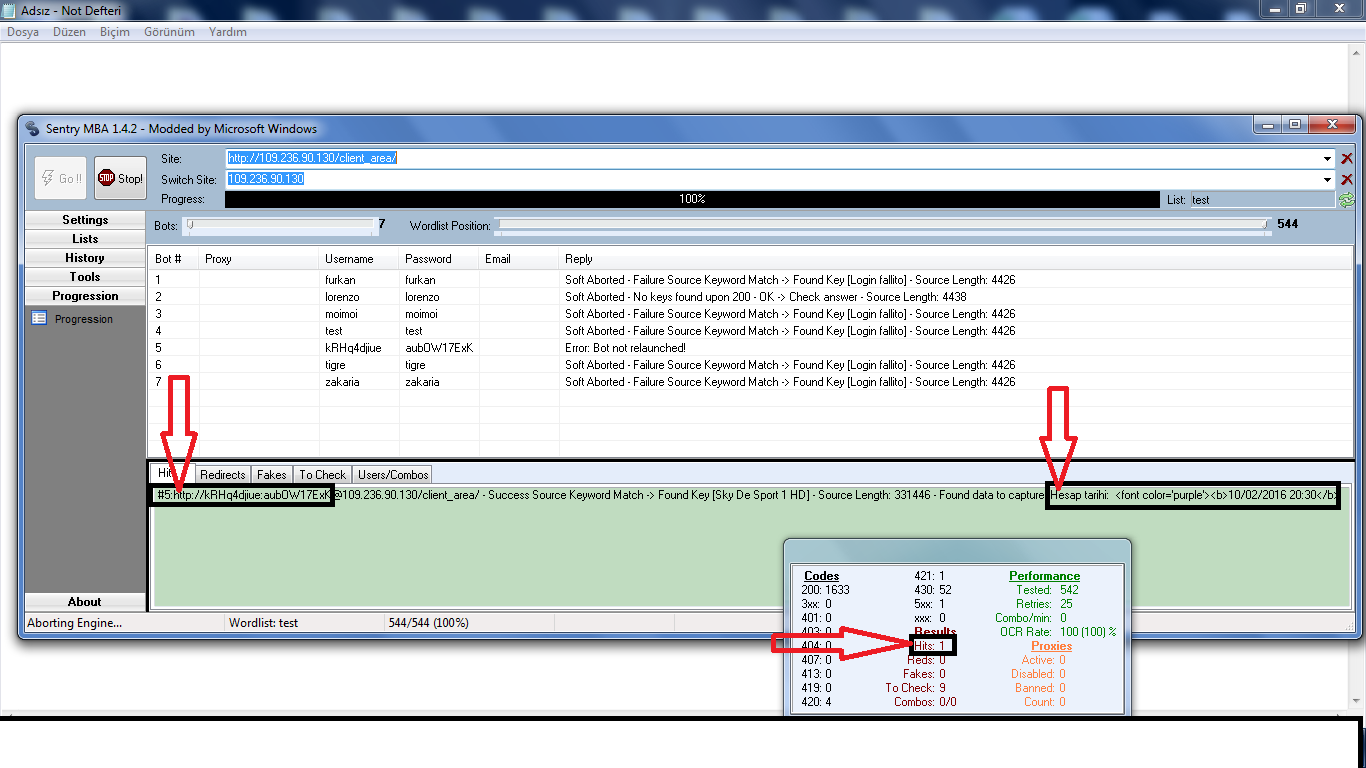Screen dimensions: 1366x768
Task: Open the Dosya menu in Notepad
Action: (x=23, y=32)
